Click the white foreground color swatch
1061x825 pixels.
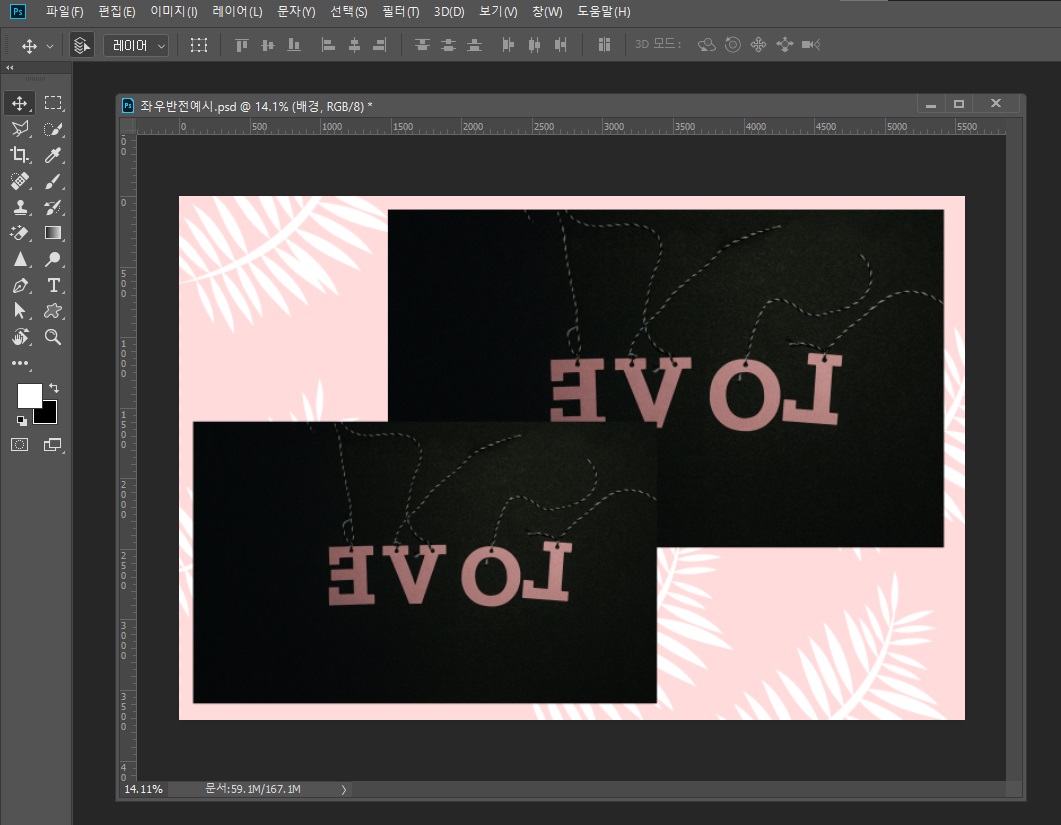coord(28,395)
